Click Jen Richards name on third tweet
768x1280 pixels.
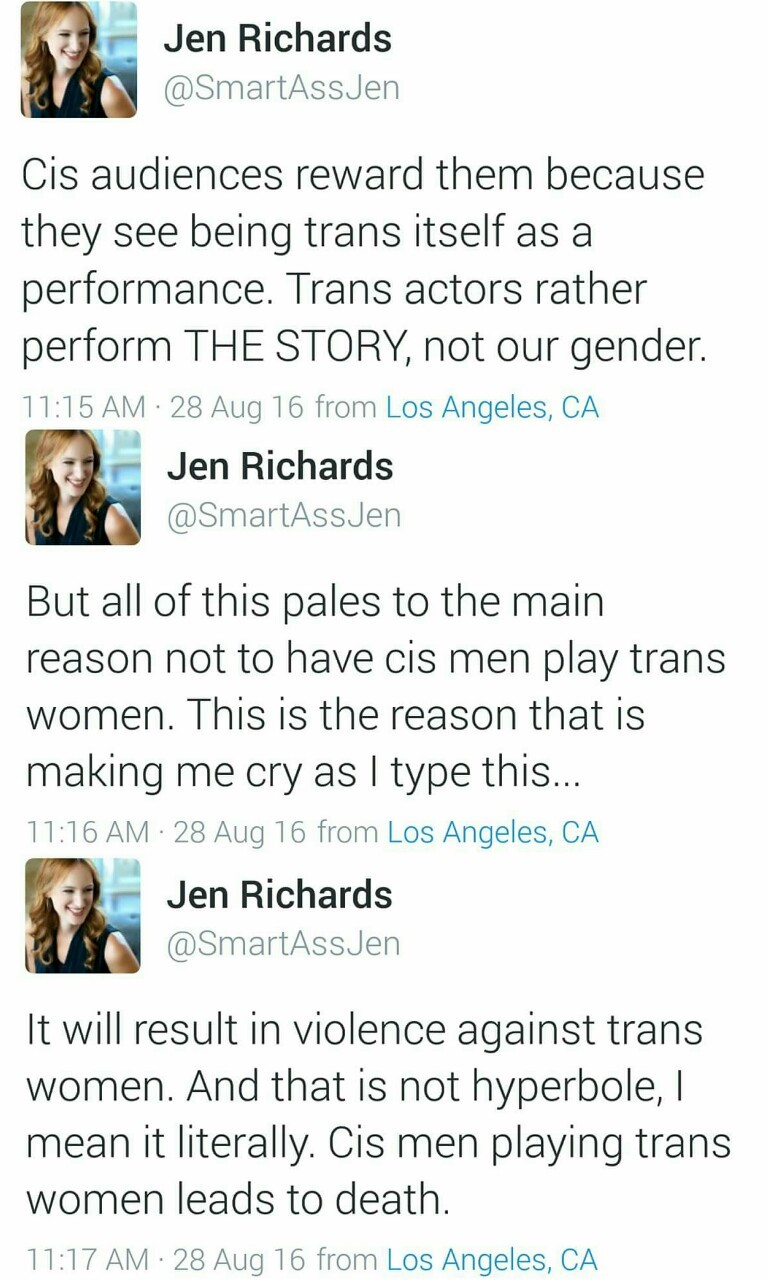coord(280,894)
